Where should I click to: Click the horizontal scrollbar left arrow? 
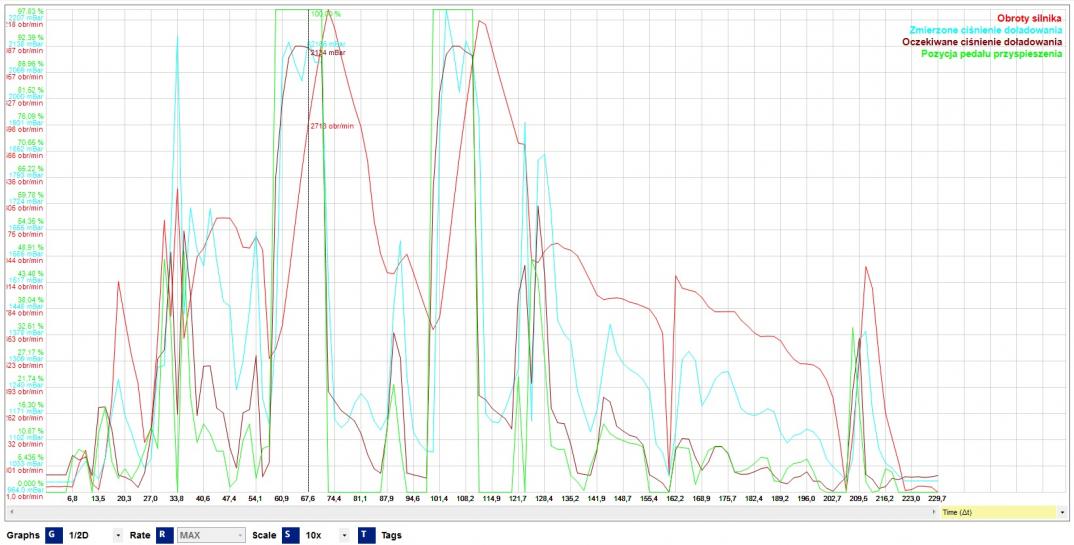pos(10,512)
